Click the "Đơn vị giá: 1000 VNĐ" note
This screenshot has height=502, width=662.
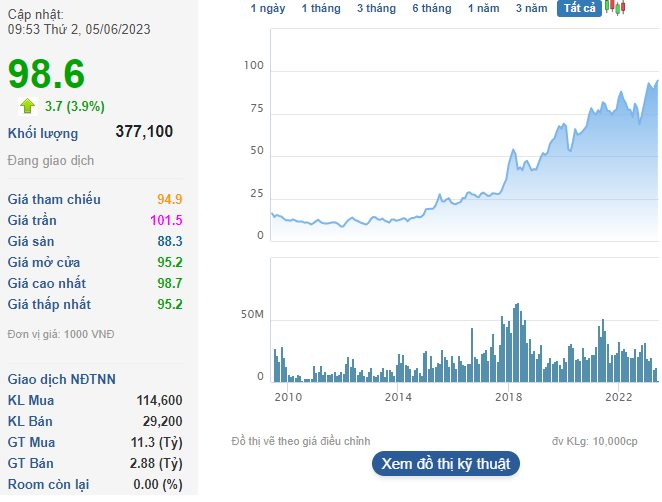point(61,334)
